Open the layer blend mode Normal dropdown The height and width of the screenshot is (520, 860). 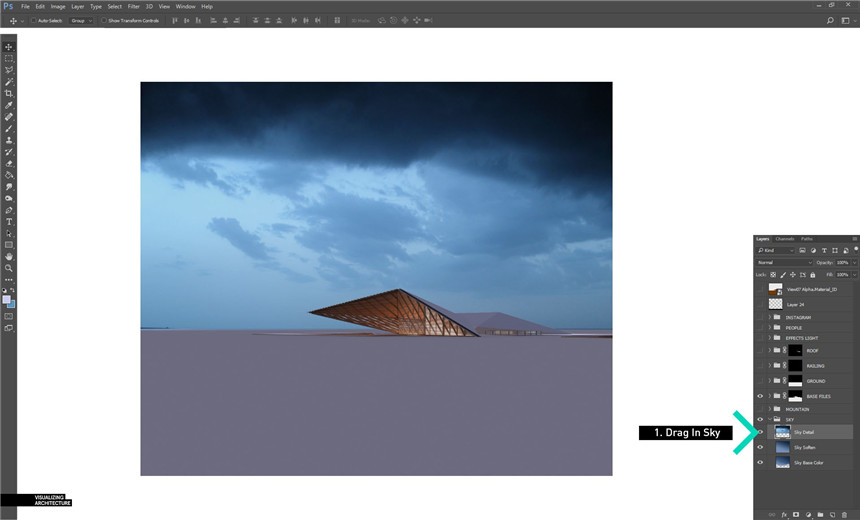click(785, 262)
